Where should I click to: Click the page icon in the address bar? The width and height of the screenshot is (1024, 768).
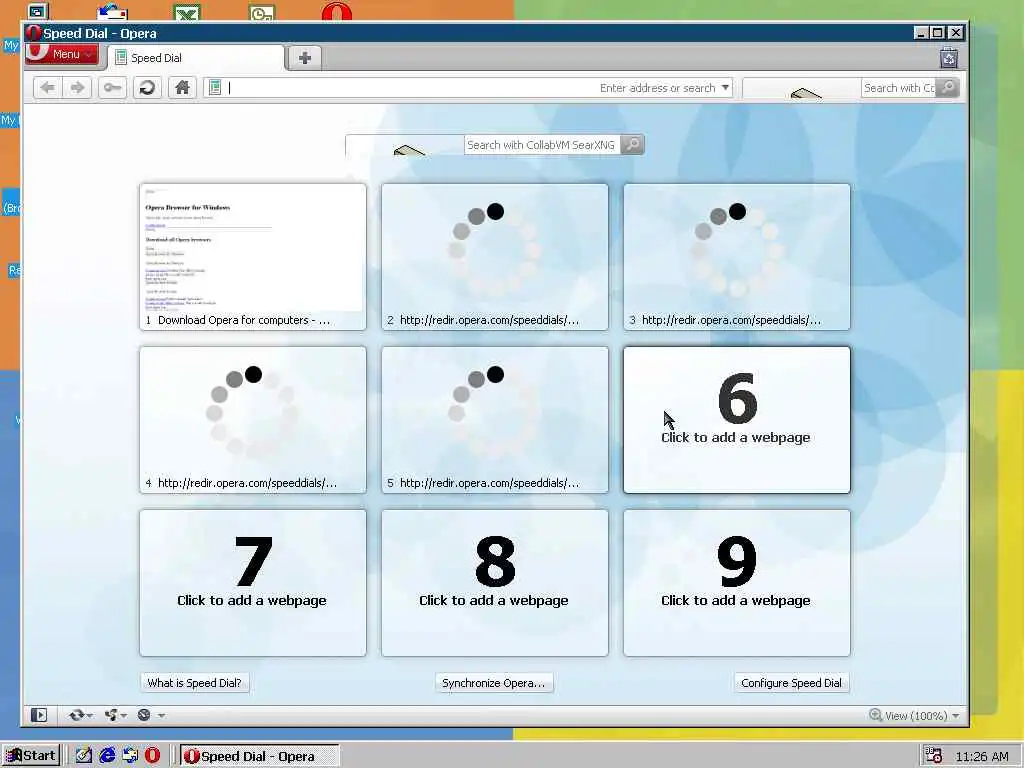215,87
